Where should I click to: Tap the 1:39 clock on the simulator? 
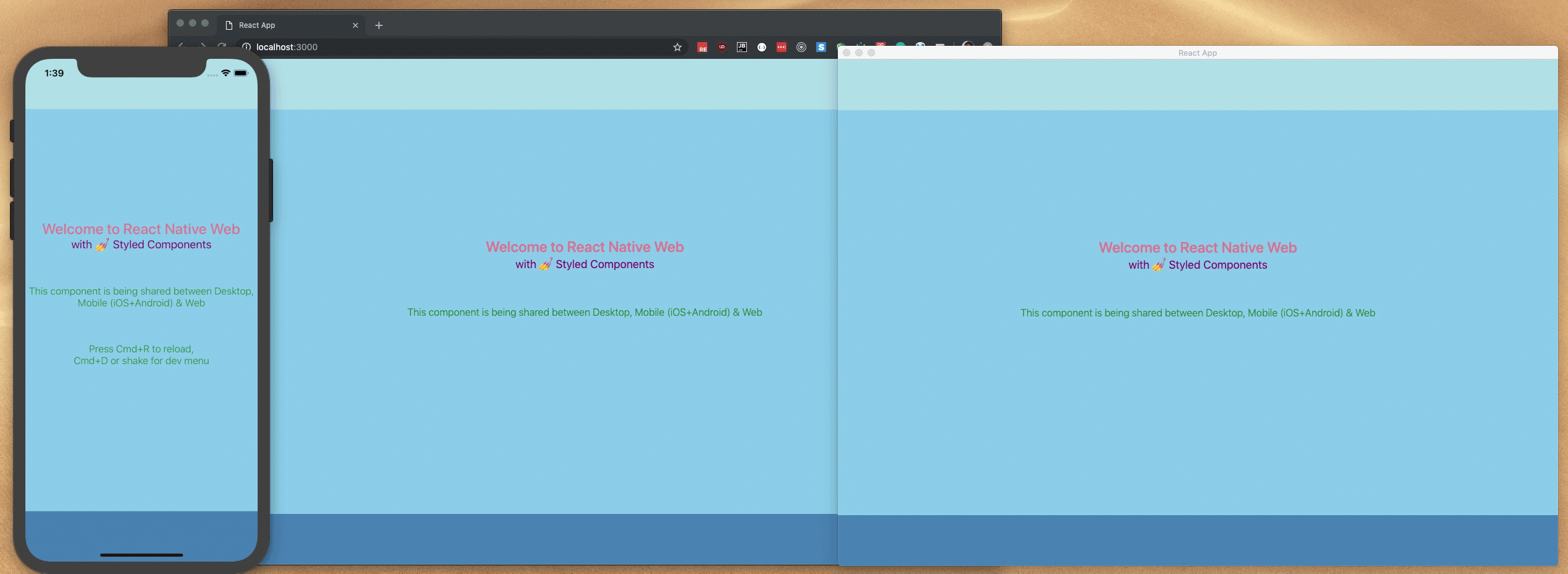[x=54, y=73]
